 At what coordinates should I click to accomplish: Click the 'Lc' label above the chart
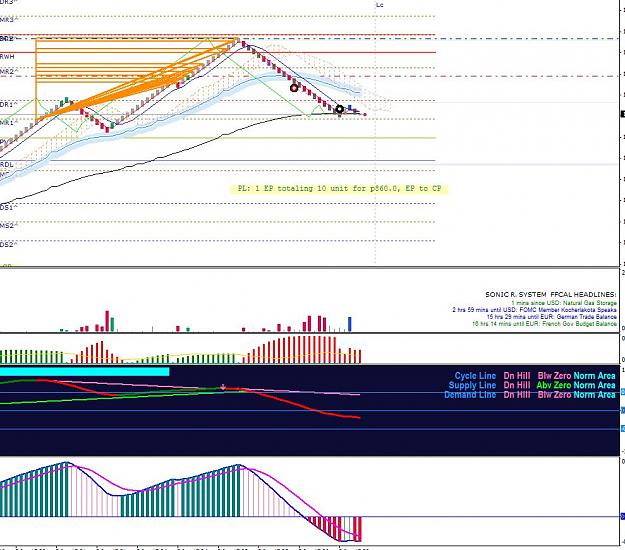(x=379, y=5)
